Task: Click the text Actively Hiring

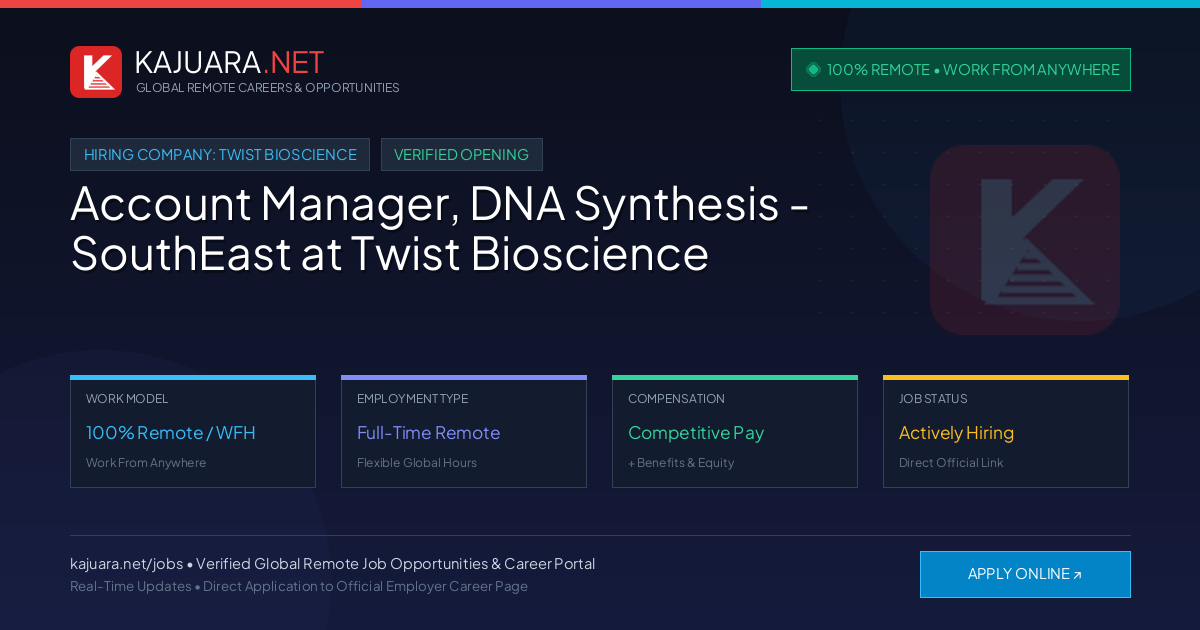Action: coord(956,433)
